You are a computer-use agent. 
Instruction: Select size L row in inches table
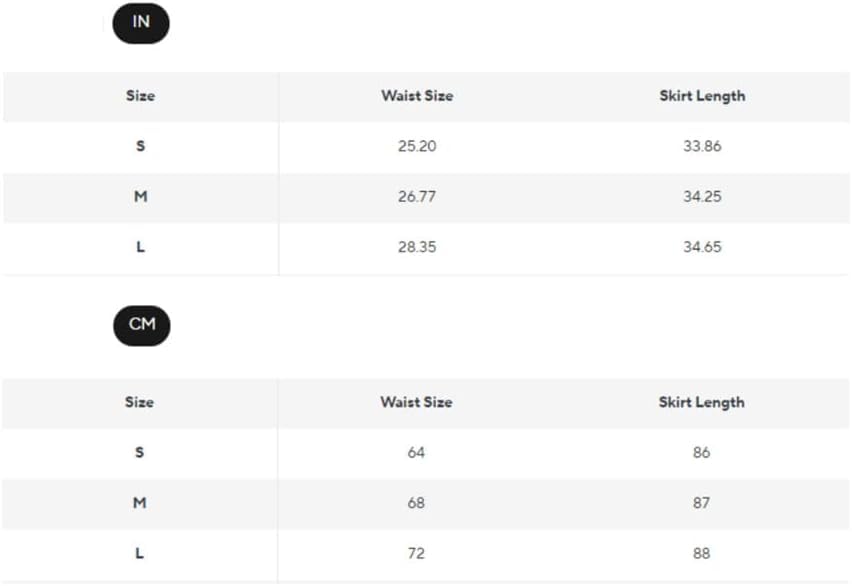point(140,247)
